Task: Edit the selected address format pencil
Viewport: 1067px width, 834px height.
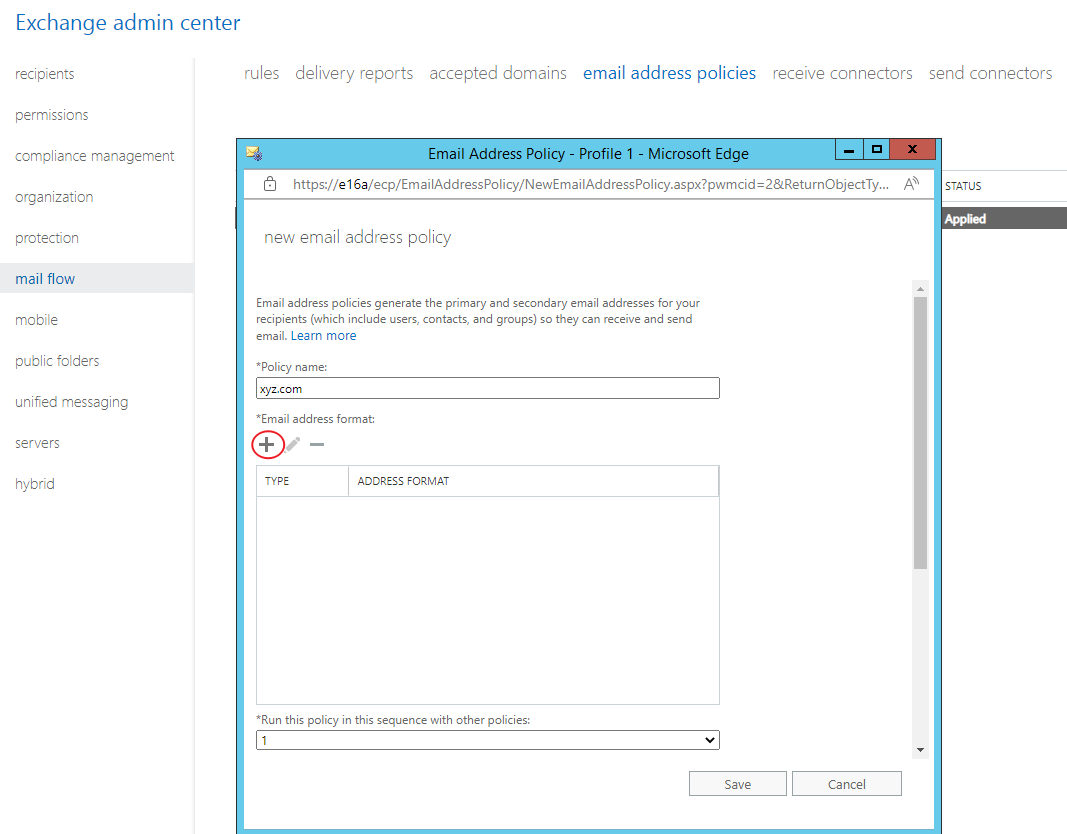Action: point(293,445)
